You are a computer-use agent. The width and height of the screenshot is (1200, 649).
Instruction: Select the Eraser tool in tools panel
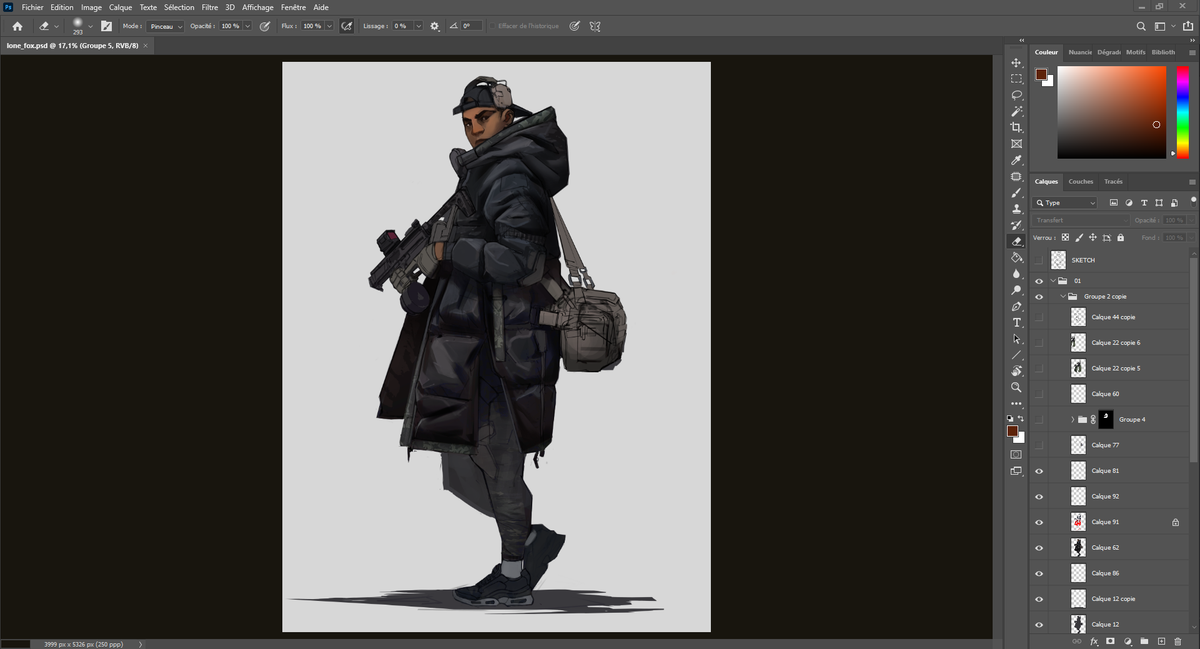(x=1017, y=241)
